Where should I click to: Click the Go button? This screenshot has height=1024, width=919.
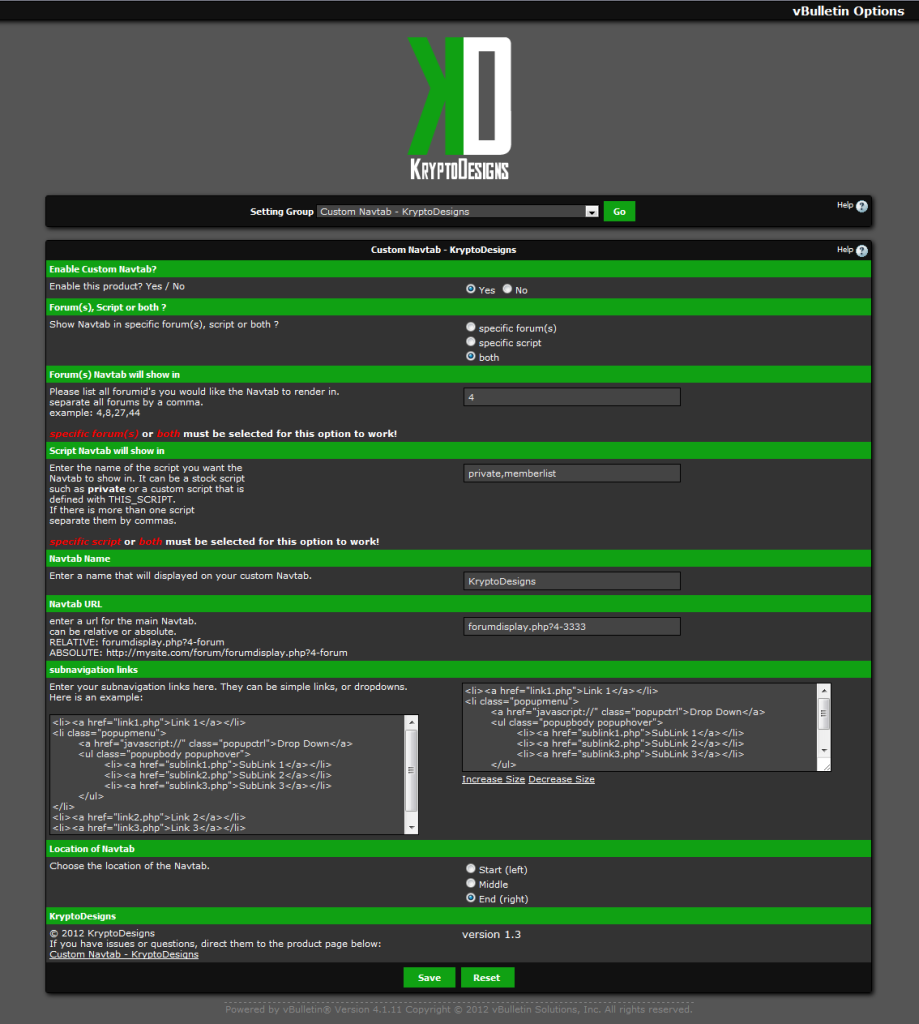click(619, 212)
